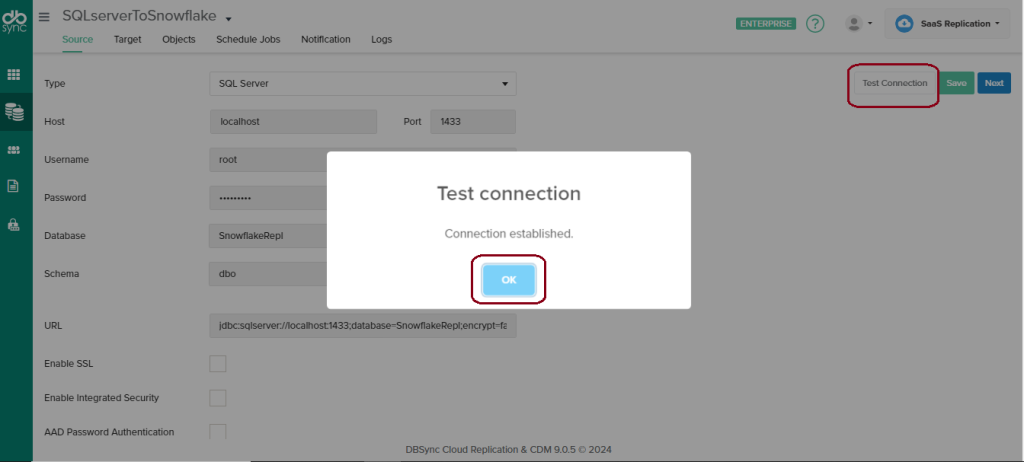Click OK in Test connection dialog
Viewport: 1024px width, 462px height.
509,280
